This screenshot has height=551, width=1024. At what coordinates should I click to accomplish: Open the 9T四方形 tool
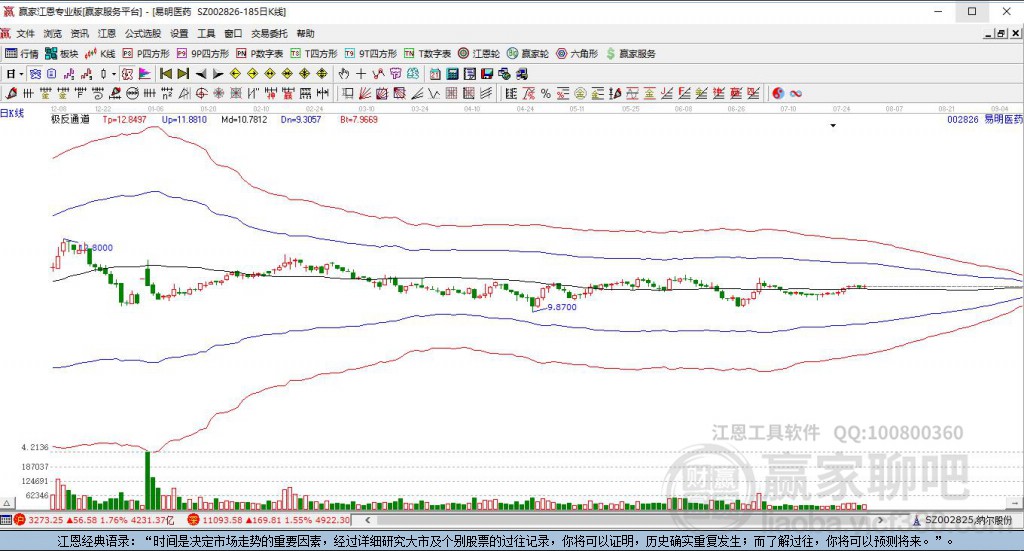(370, 54)
